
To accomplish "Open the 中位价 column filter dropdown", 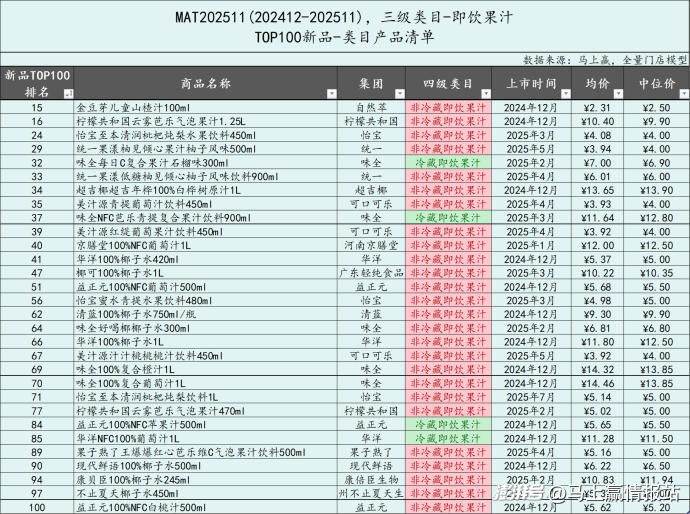I will tap(680, 92).
